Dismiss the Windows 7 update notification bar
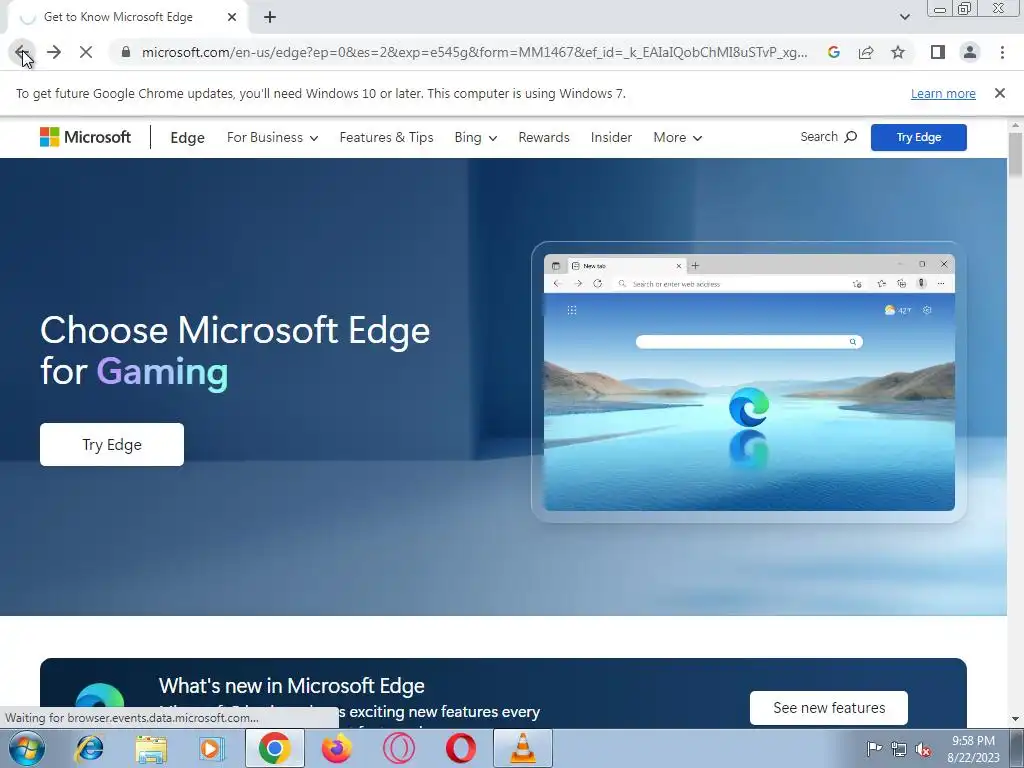Screen dimensions: 1024x768 (x=1000, y=93)
